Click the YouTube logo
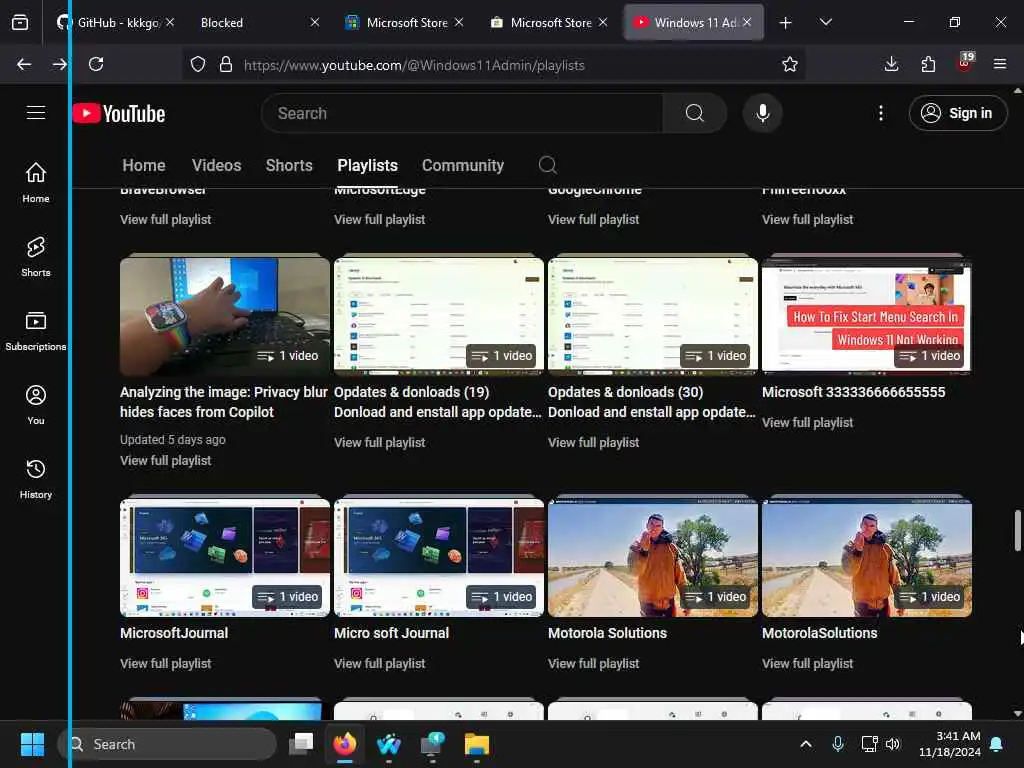1024x768 pixels. [119, 114]
